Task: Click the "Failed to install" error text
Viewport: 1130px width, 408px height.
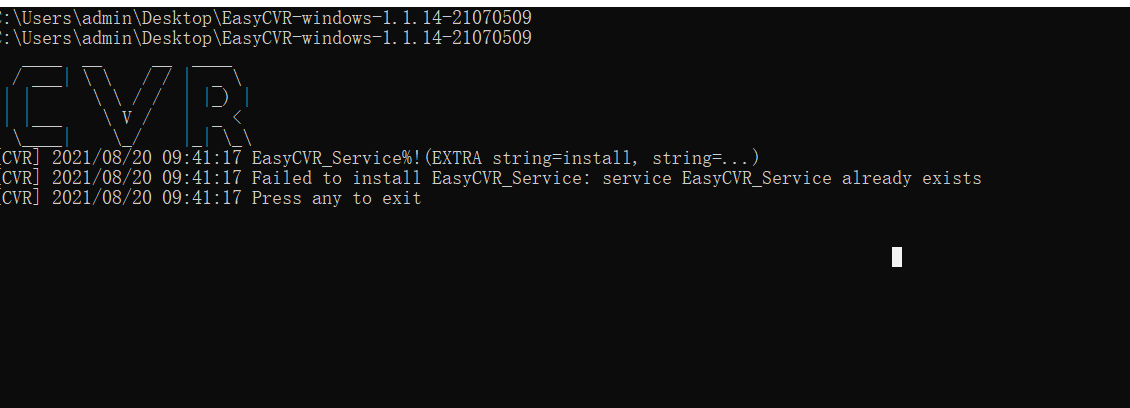Action: (336, 179)
